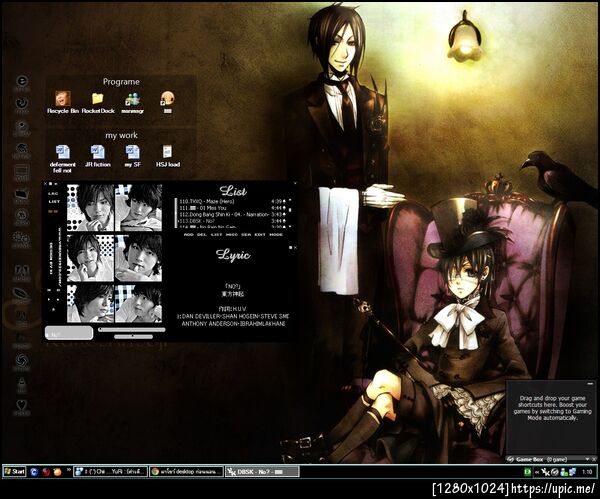Click the playlist scroll up arrow

click(290, 200)
